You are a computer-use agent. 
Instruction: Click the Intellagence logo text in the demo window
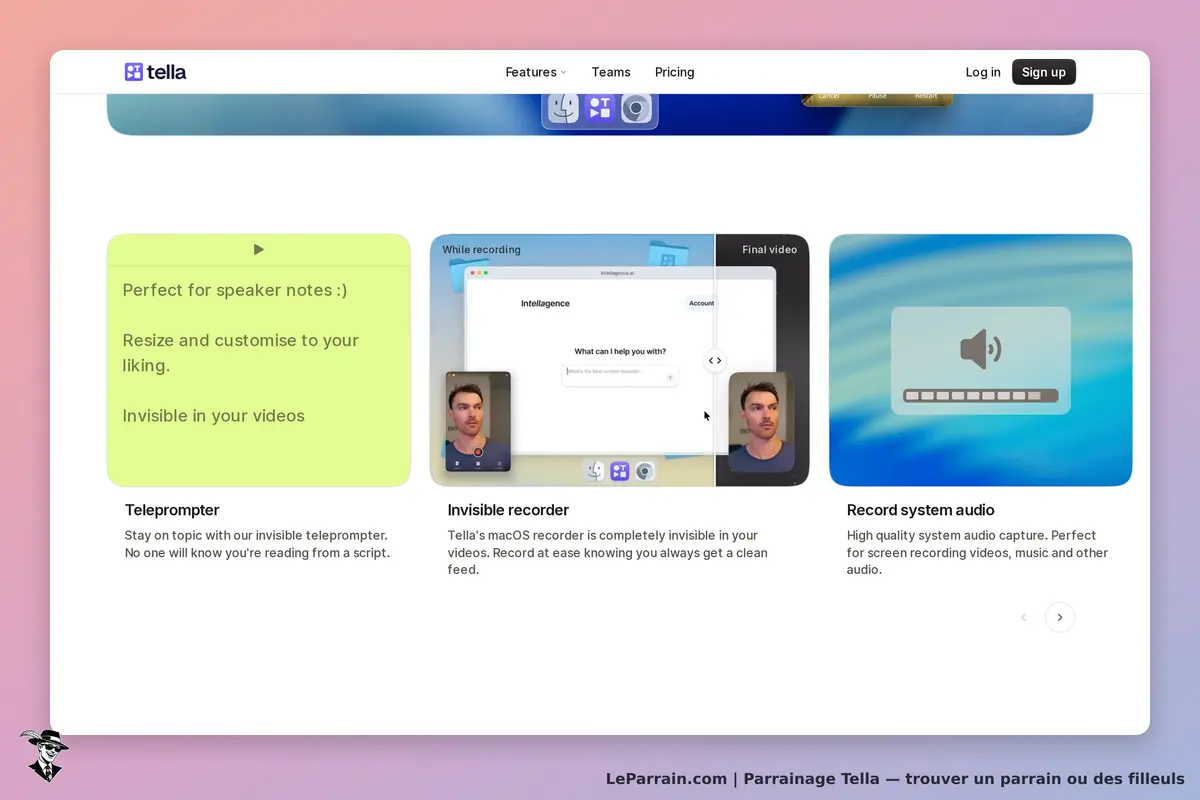click(x=545, y=303)
